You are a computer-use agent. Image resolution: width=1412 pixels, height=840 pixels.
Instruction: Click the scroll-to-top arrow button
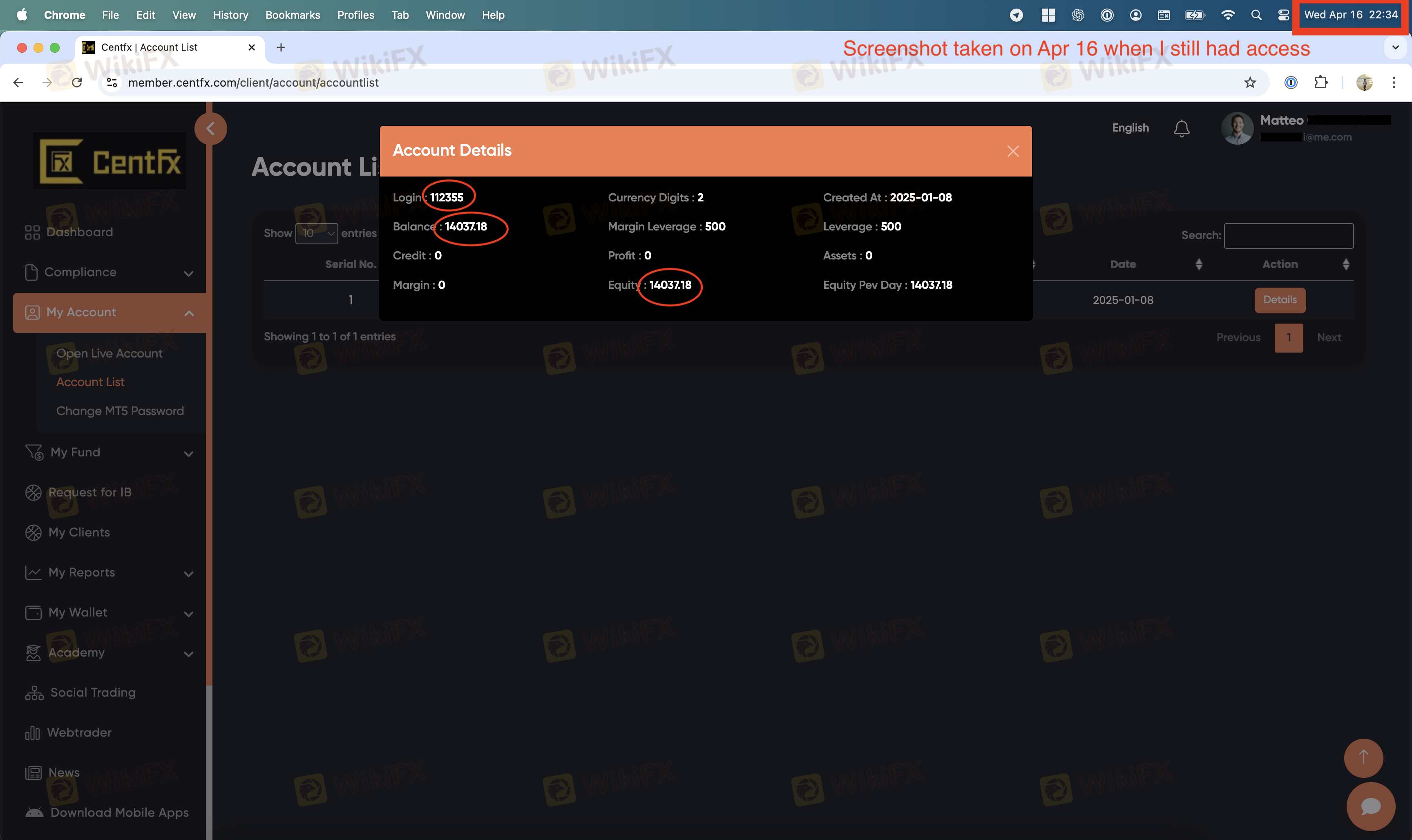[x=1363, y=757]
